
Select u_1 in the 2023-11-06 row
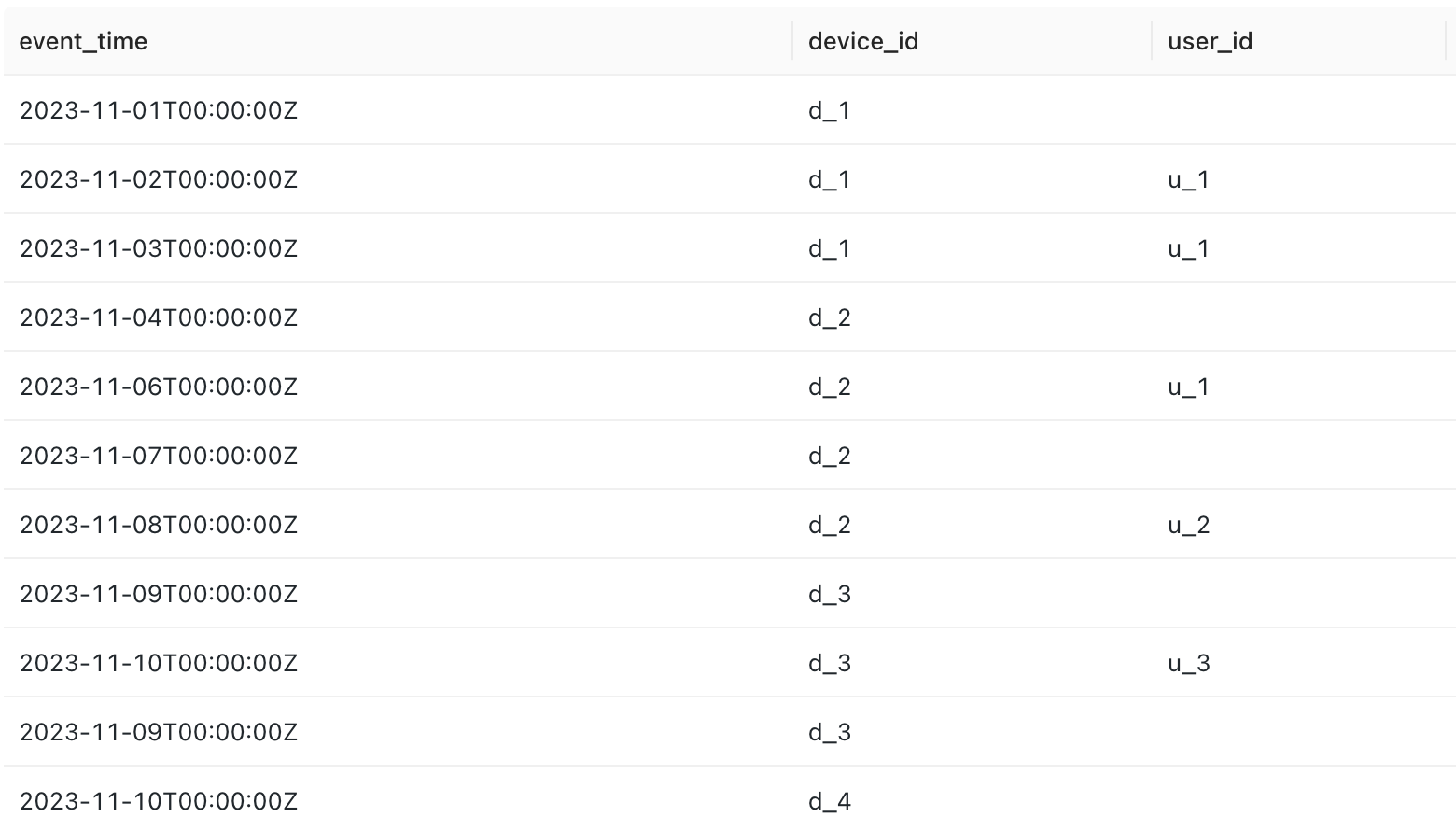(x=1188, y=387)
